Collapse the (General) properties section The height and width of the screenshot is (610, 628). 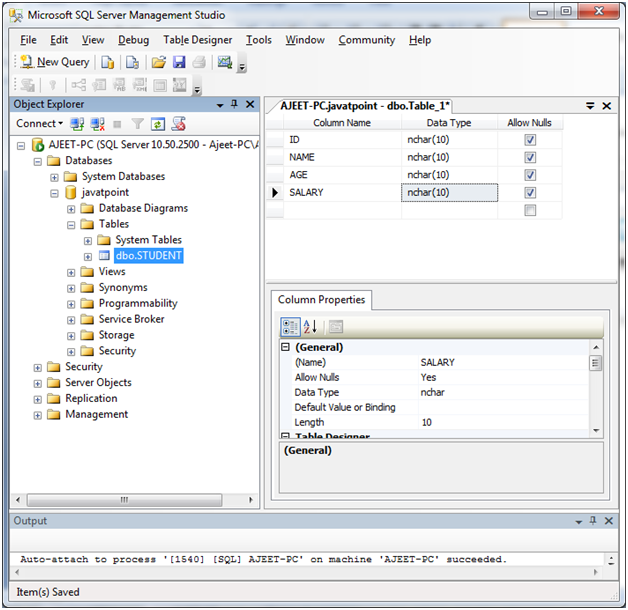[285, 347]
